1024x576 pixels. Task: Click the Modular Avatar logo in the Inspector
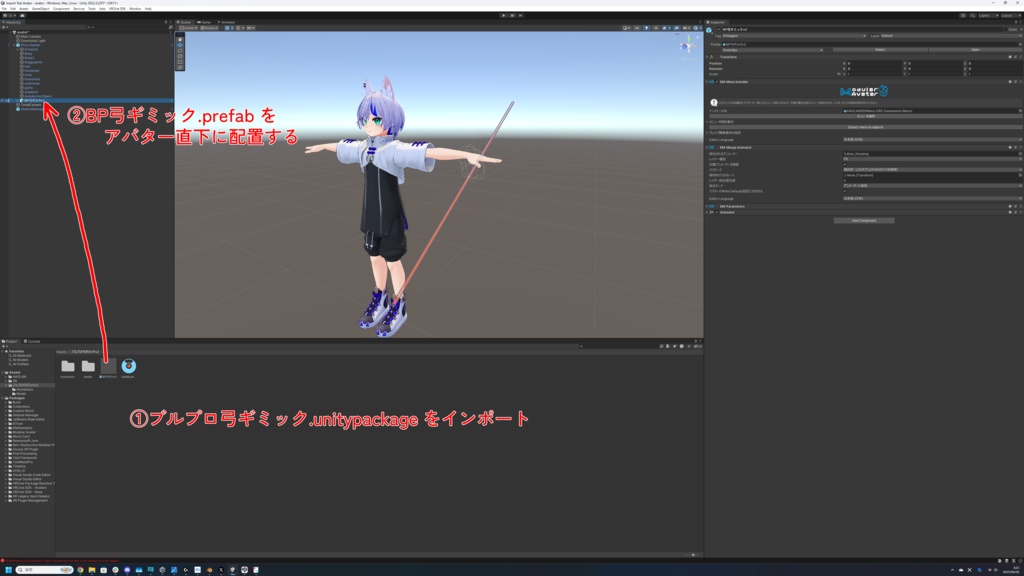click(x=864, y=90)
